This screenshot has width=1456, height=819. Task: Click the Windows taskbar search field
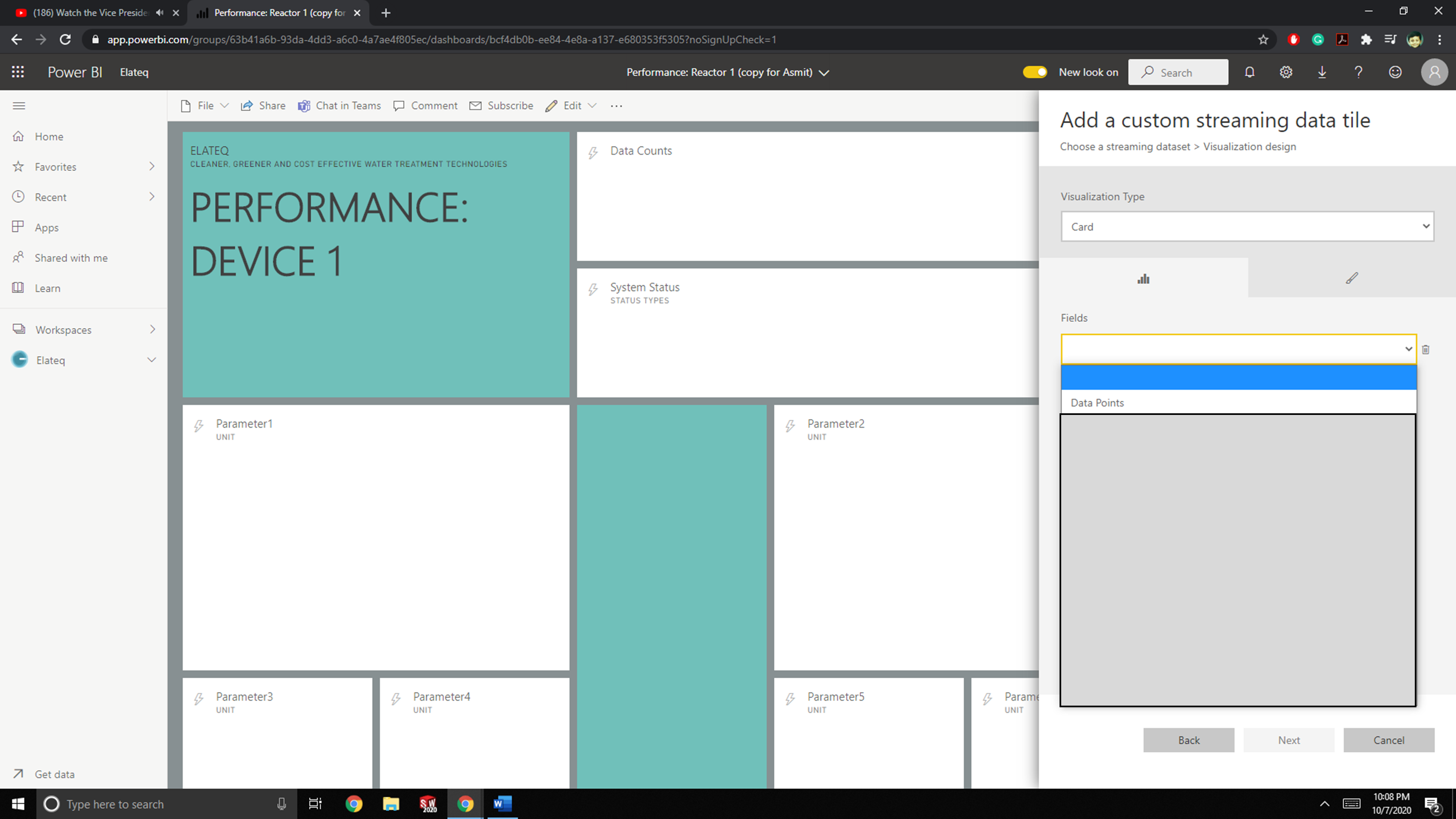(x=167, y=804)
